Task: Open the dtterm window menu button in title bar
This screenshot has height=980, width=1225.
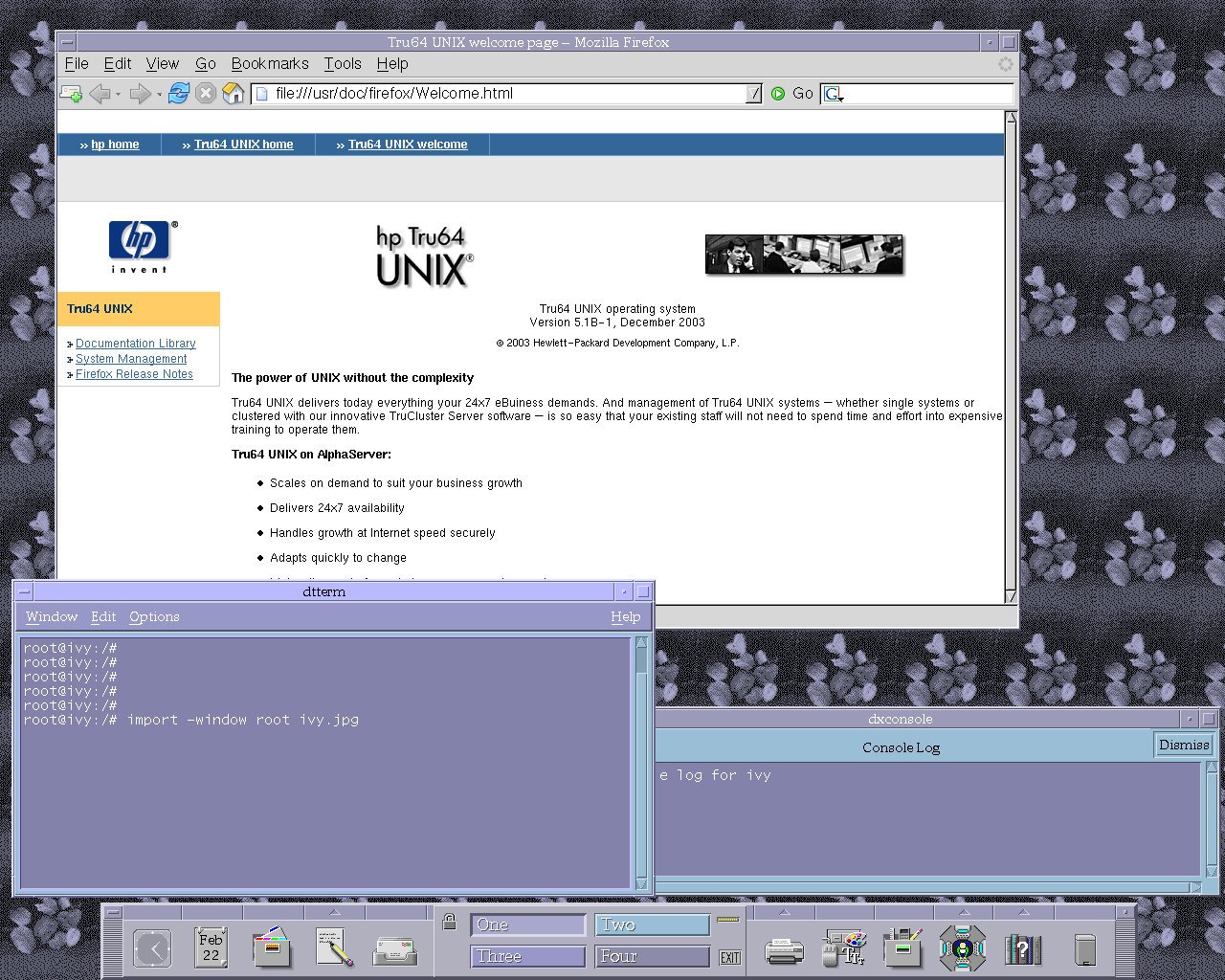Action: coord(24,591)
